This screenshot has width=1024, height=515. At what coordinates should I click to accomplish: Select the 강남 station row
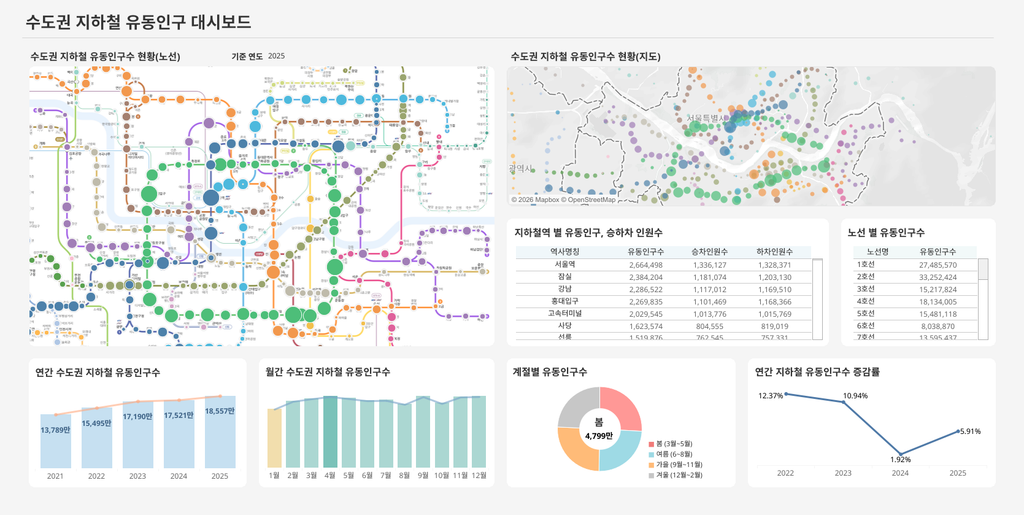coord(663,289)
